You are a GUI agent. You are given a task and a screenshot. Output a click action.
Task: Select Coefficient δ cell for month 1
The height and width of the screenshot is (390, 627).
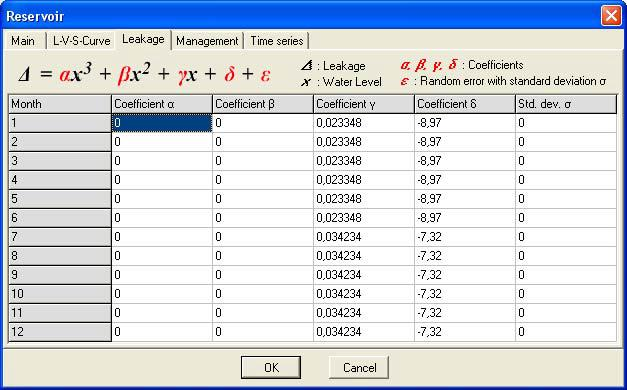click(x=465, y=123)
